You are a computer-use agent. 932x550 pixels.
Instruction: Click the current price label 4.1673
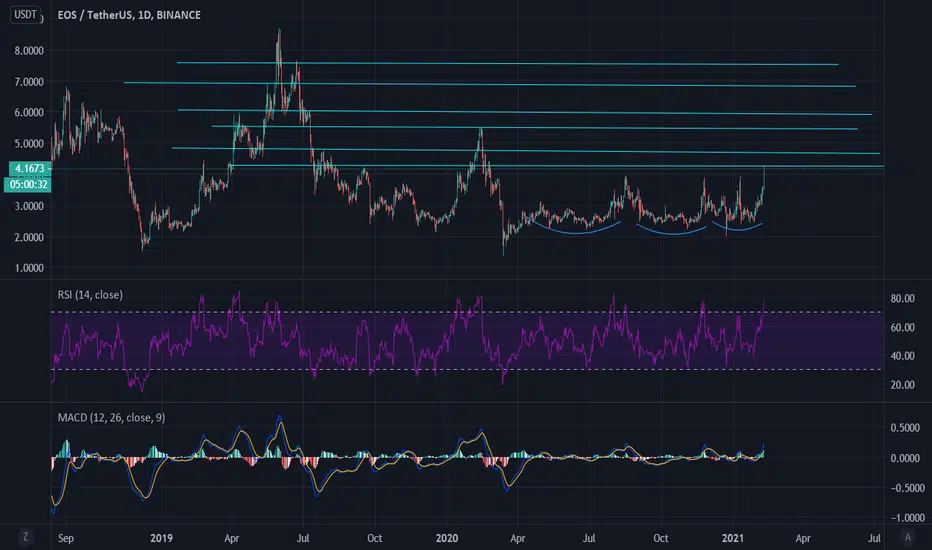coord(29,169)
